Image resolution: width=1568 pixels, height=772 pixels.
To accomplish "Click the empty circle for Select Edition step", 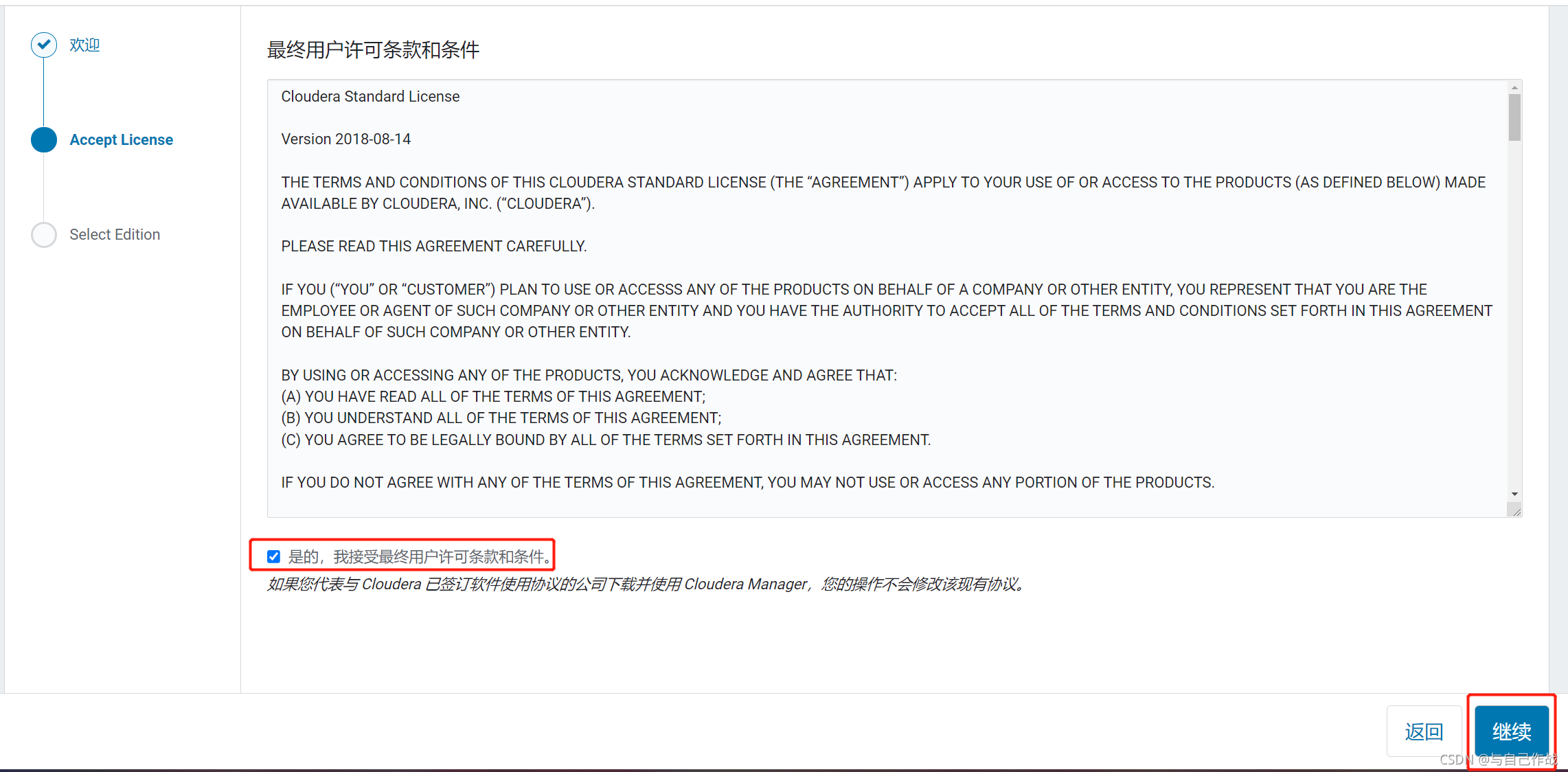I will click(x=44, y=234).
